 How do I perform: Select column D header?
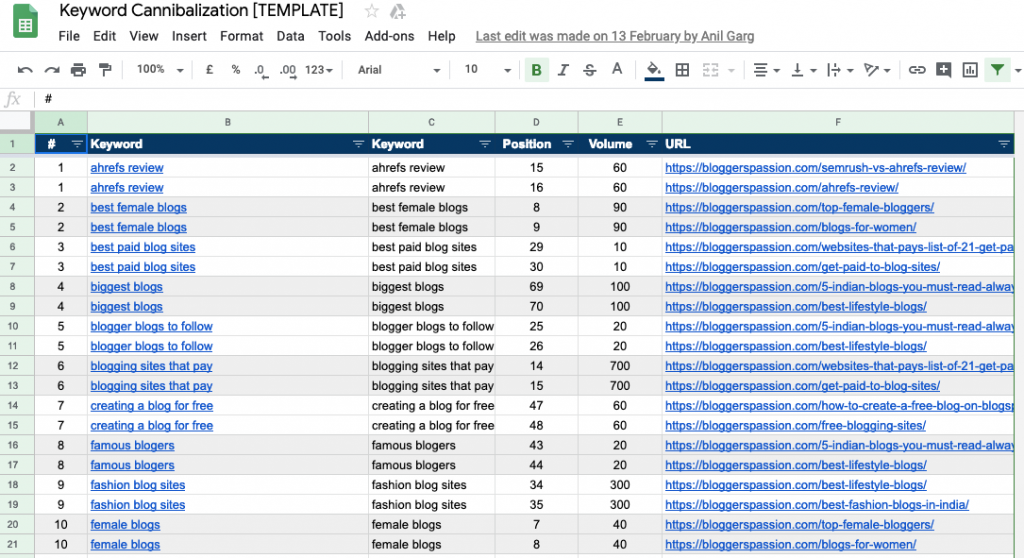pyautogui.click(x=536, y=122)
